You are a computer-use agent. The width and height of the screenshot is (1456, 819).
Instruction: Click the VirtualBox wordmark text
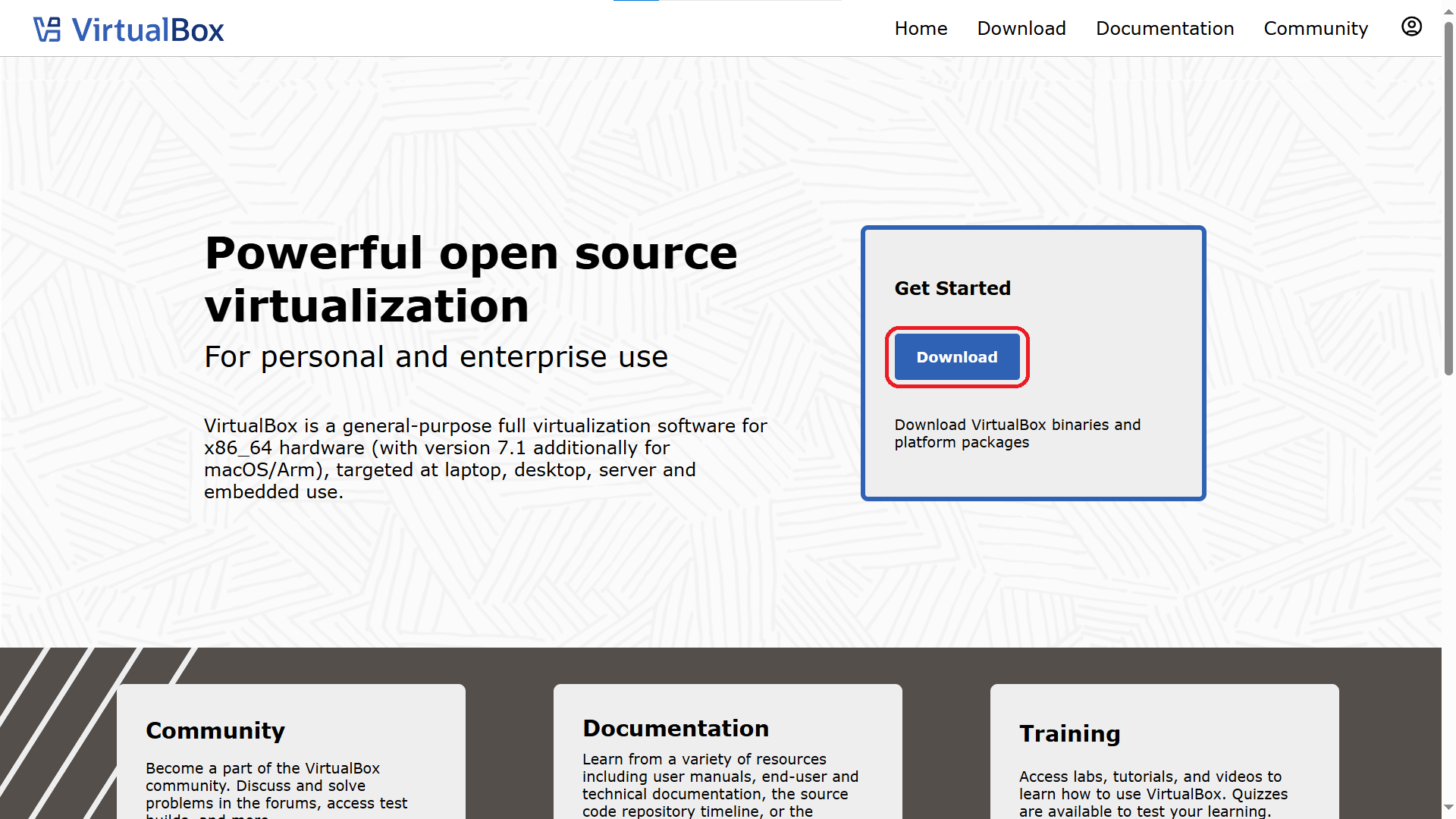click(x=148, y=30)
